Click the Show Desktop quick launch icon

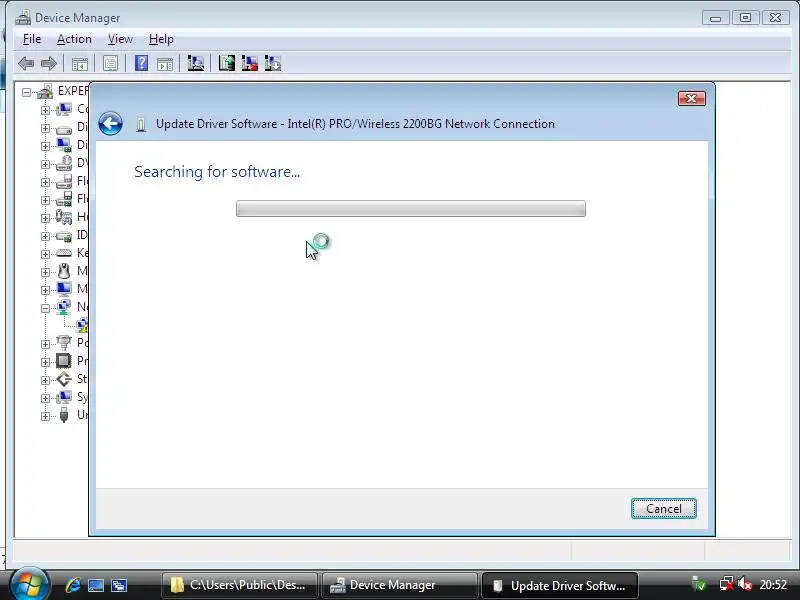96,585
